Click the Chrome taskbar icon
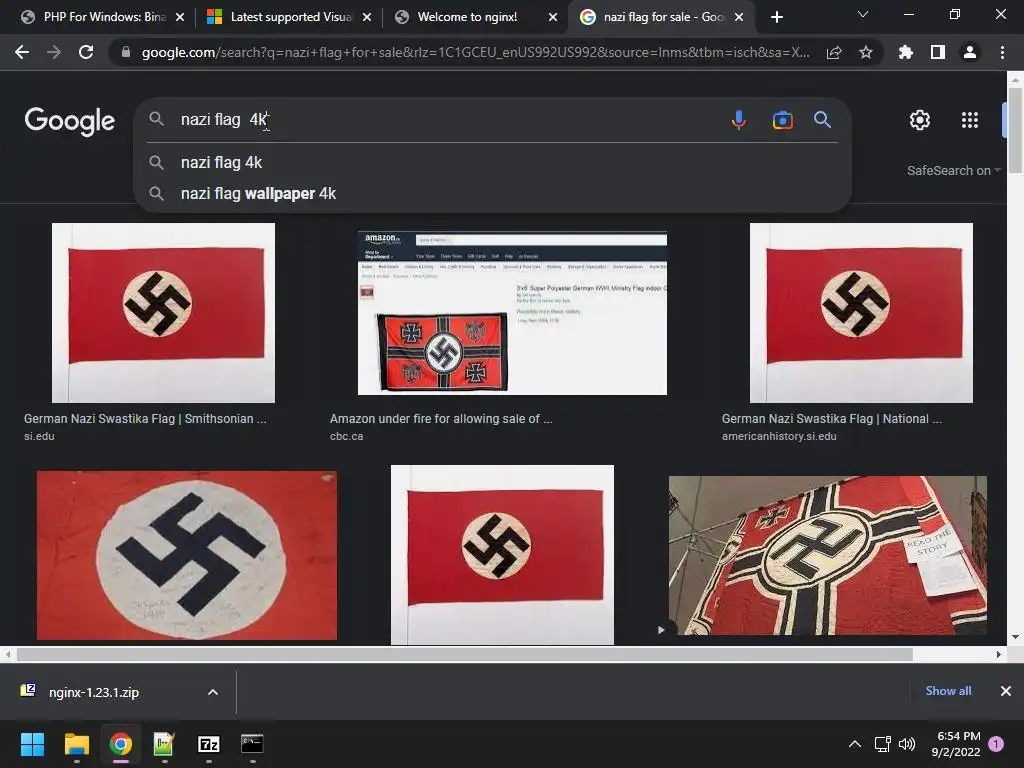Viewport: 1024px width, 768px height. [x=120, y=744]
